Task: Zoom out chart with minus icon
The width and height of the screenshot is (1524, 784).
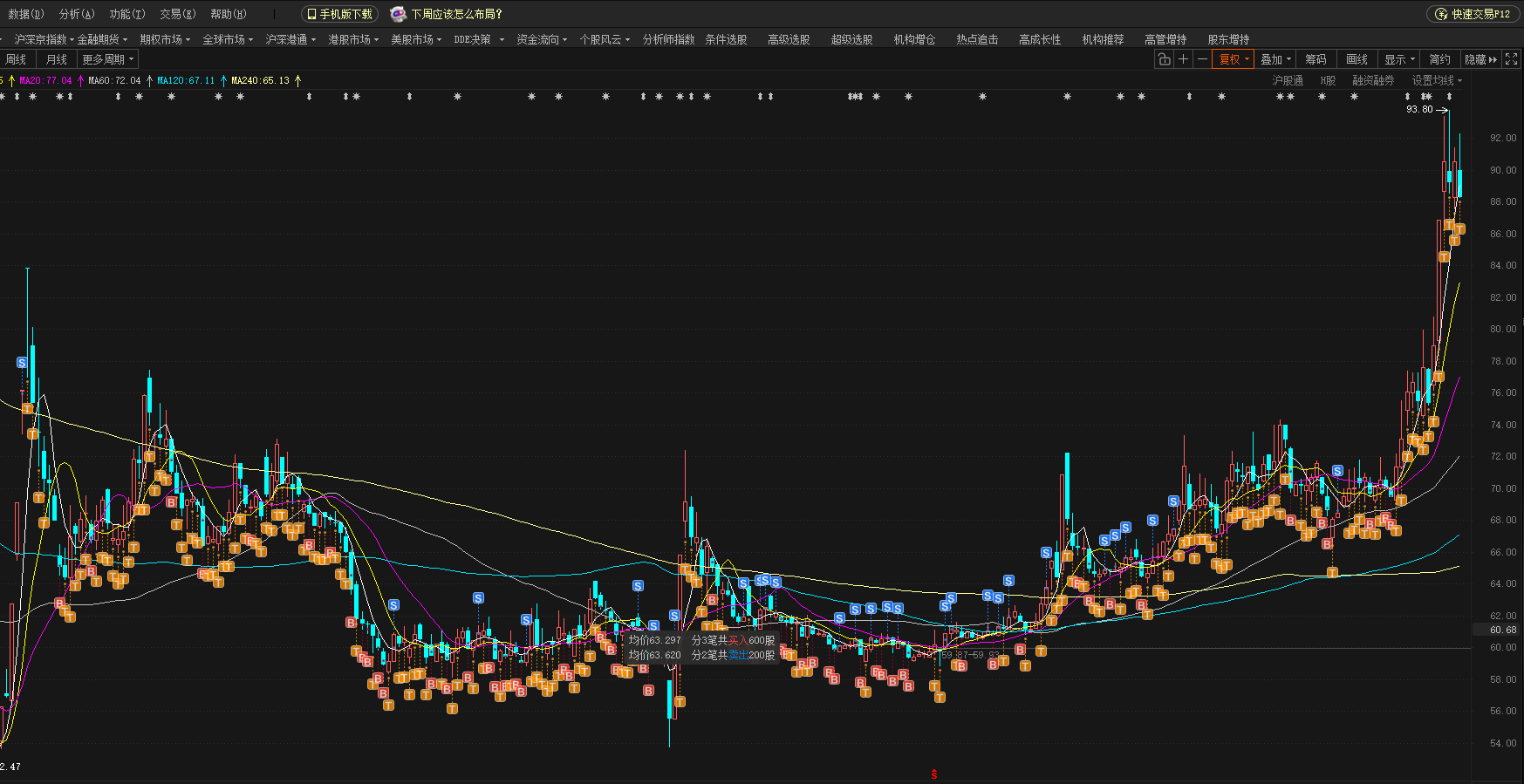Action: click(x=1202, y=59)
